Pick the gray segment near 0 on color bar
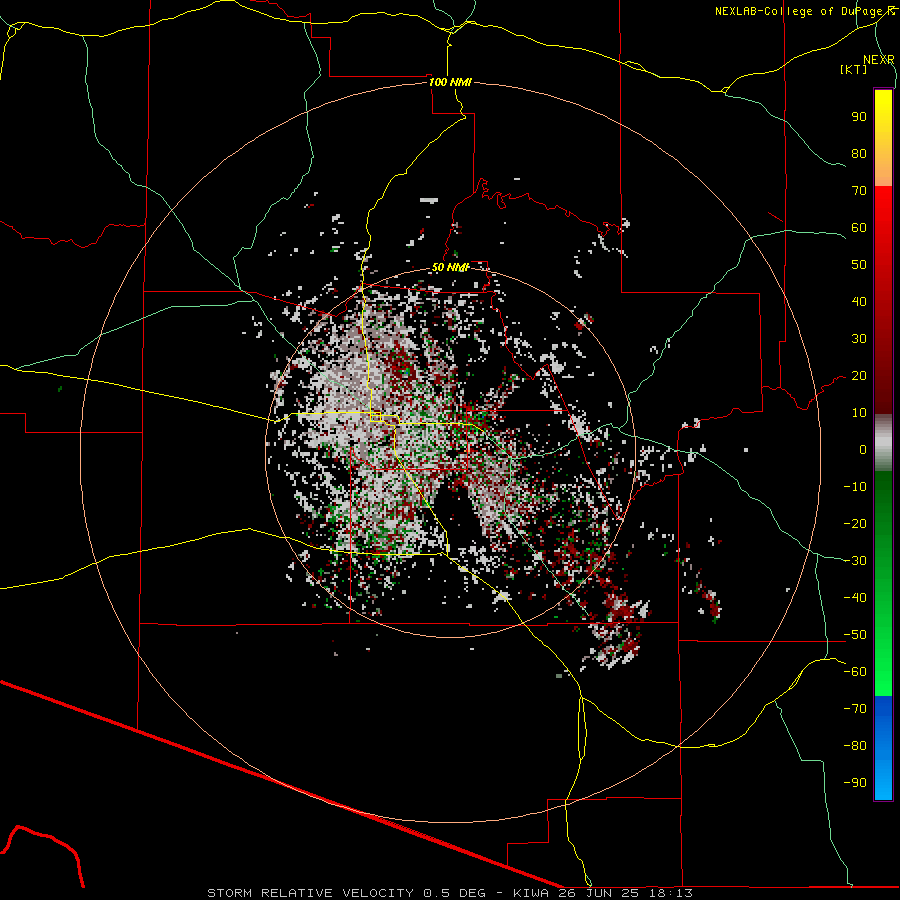This screenshot has height=900, width=900. coord(883,443)
